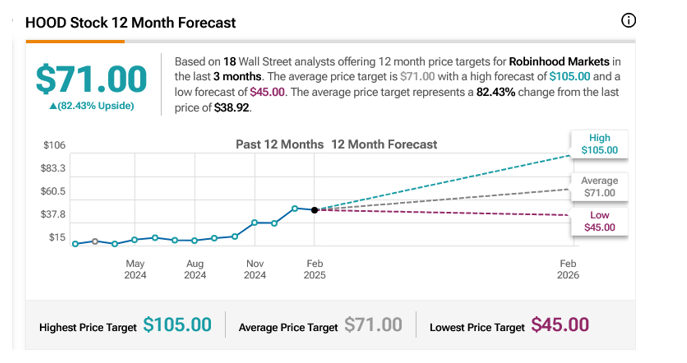Viewport: 687px width, 363px height.
Task: Click the $105.00 high forecast text link
Action: (x=570, y=77)
